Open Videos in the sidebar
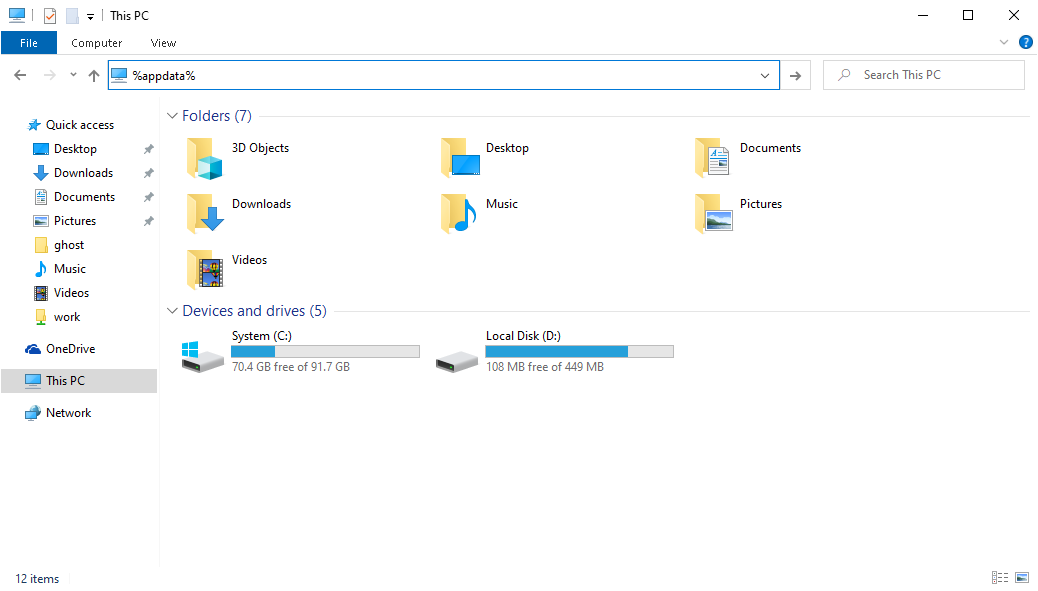This screenshot has width=1038, height=591. (71, 293)
